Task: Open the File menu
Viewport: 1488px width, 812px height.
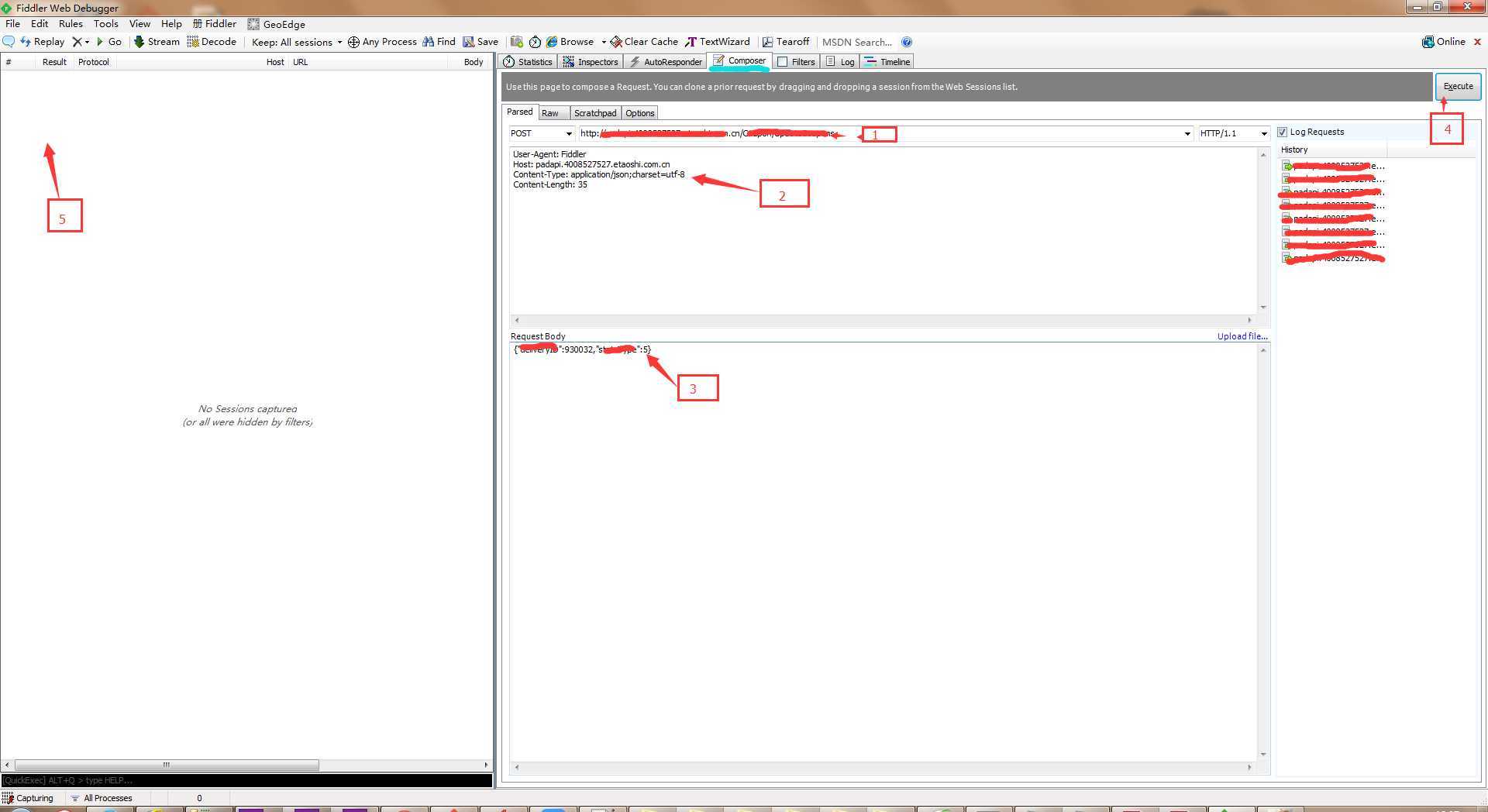Action: [x=12, y=24]
